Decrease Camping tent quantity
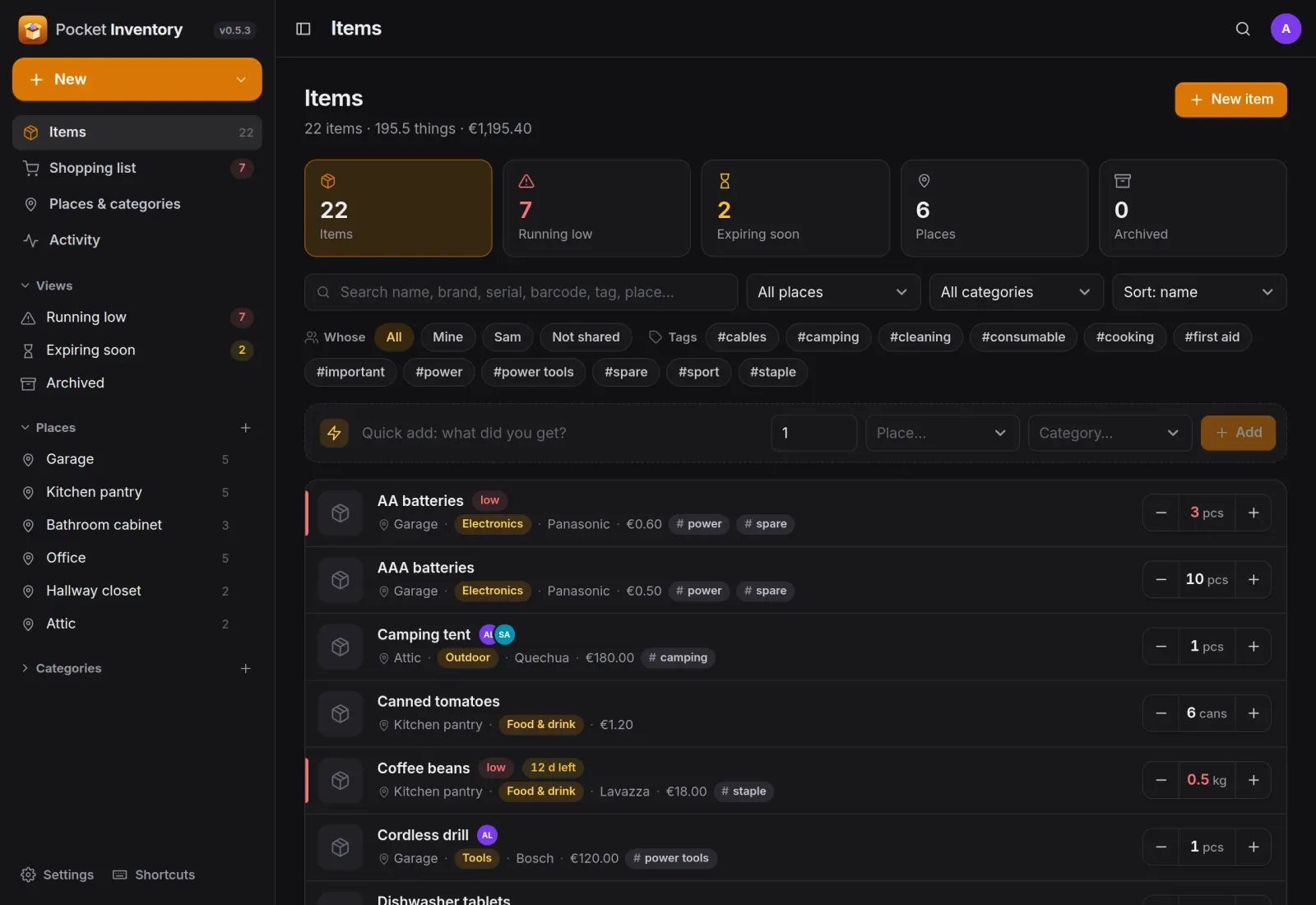The height and width of the screenshot is (905, 1316). coord(1161,647)
